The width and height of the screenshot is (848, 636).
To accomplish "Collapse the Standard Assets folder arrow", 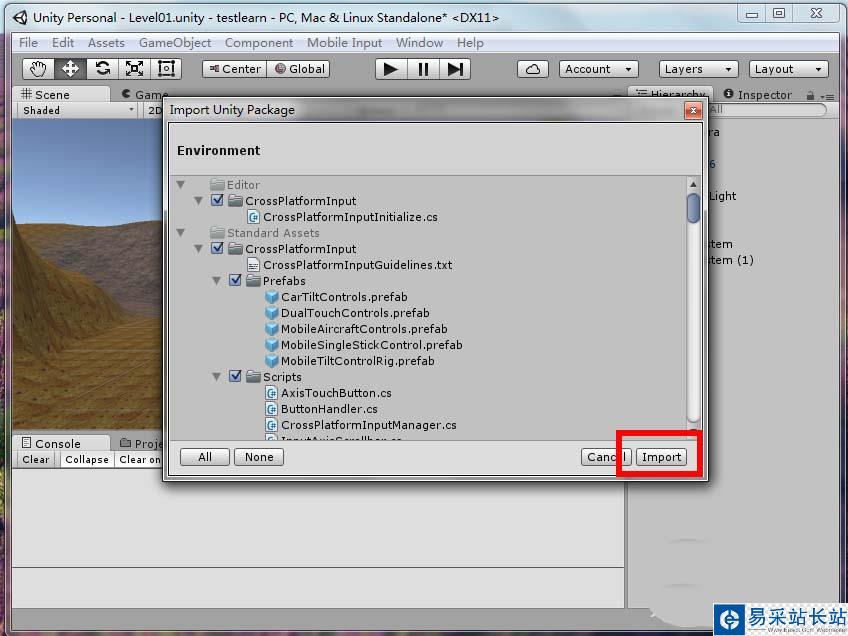I will coord(181,233).
